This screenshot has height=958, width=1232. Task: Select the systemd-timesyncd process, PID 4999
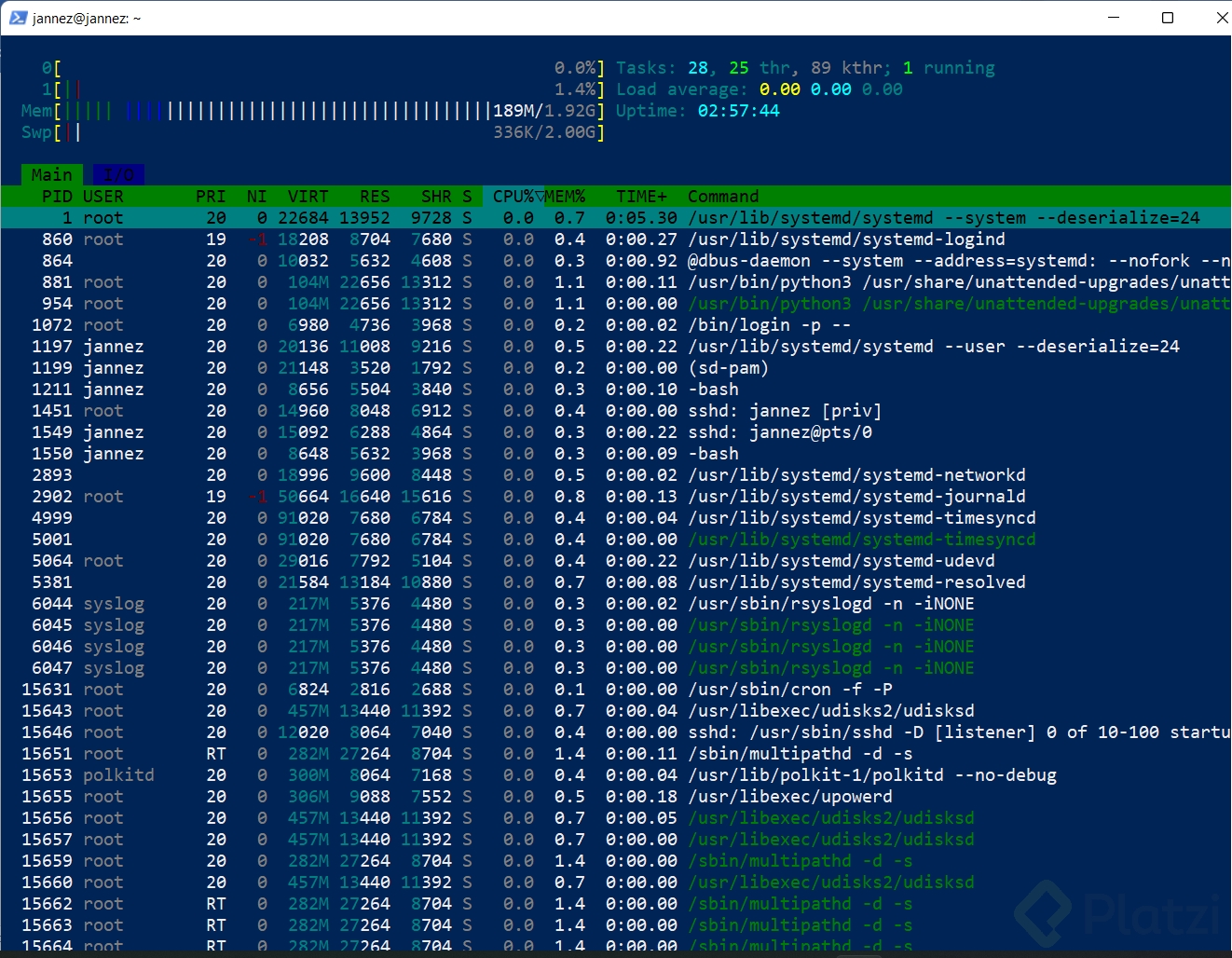click(616, 518)
